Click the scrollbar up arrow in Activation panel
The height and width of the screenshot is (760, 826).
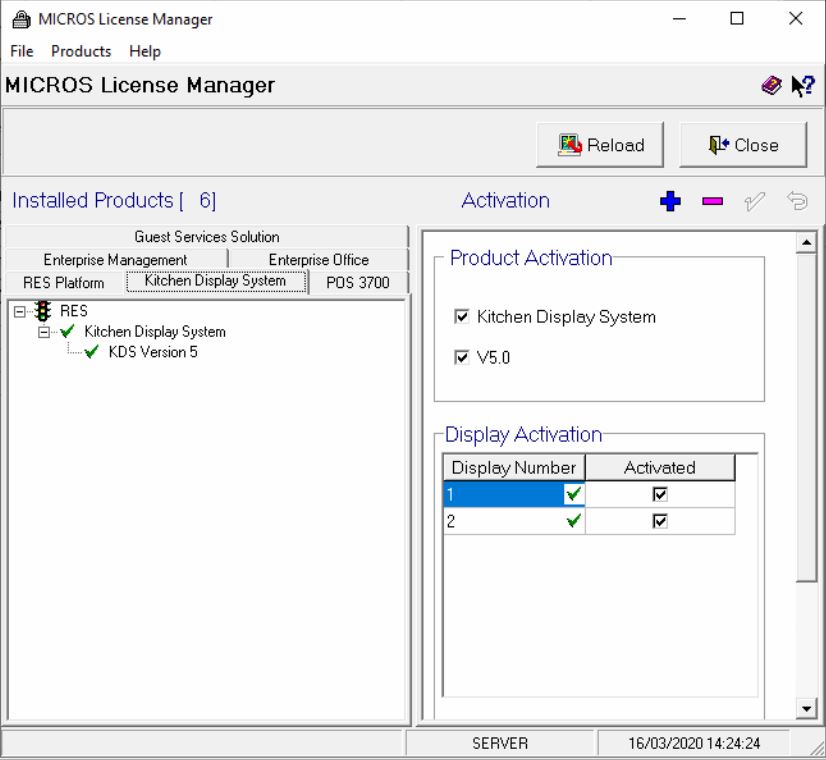[x=806, y=242]
